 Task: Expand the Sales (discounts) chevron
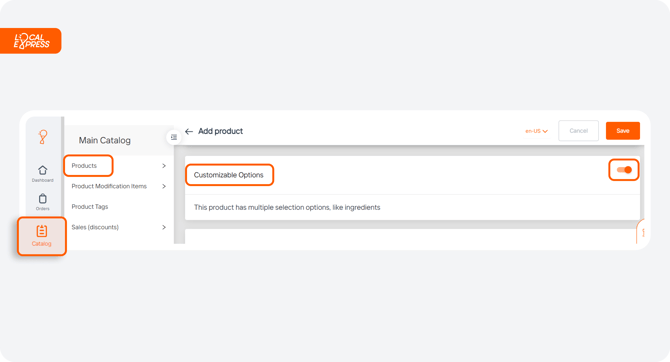(164, 227)
